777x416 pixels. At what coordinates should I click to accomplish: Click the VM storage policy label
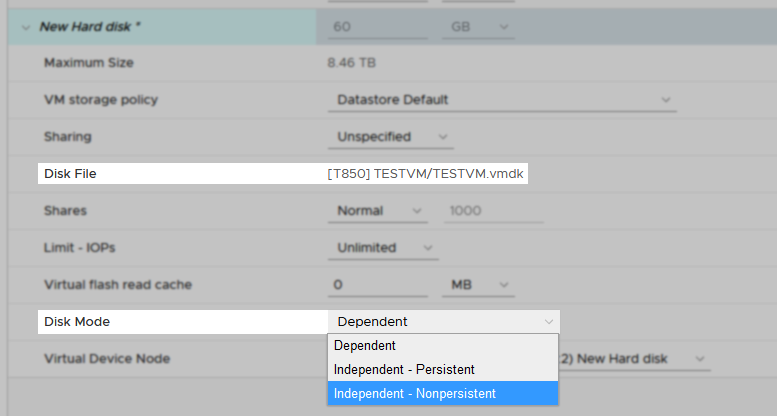[101, 100]
